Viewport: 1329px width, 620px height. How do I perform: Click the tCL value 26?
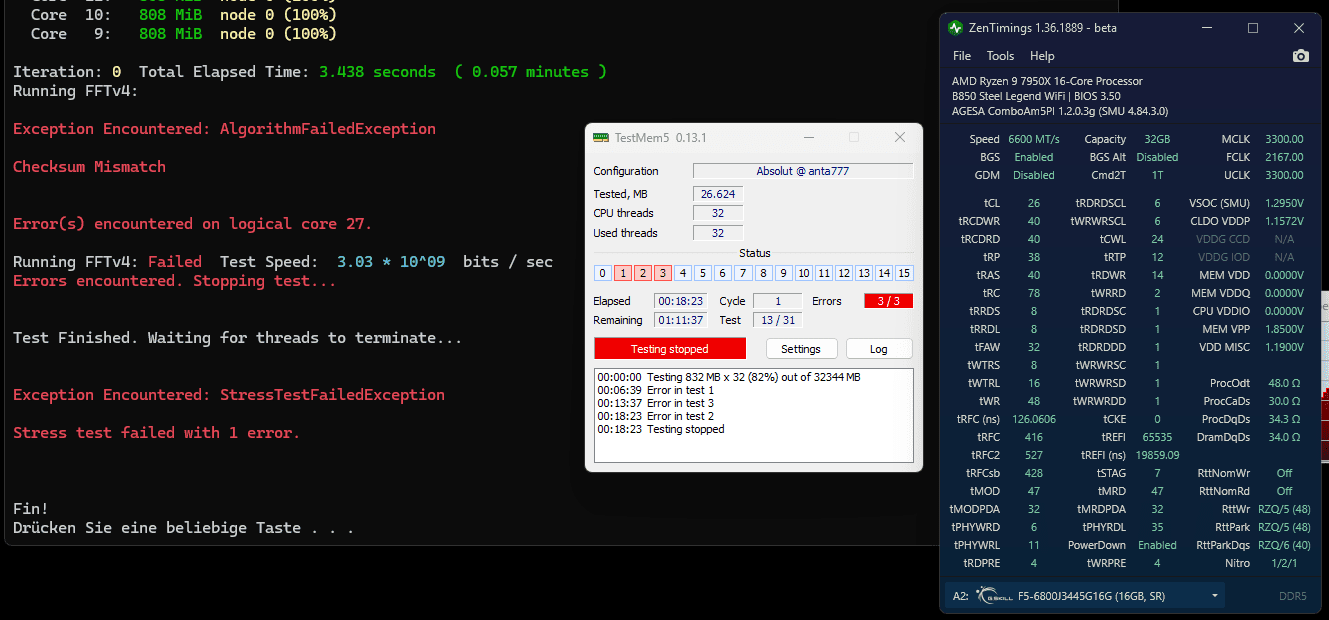point(1033,203)
